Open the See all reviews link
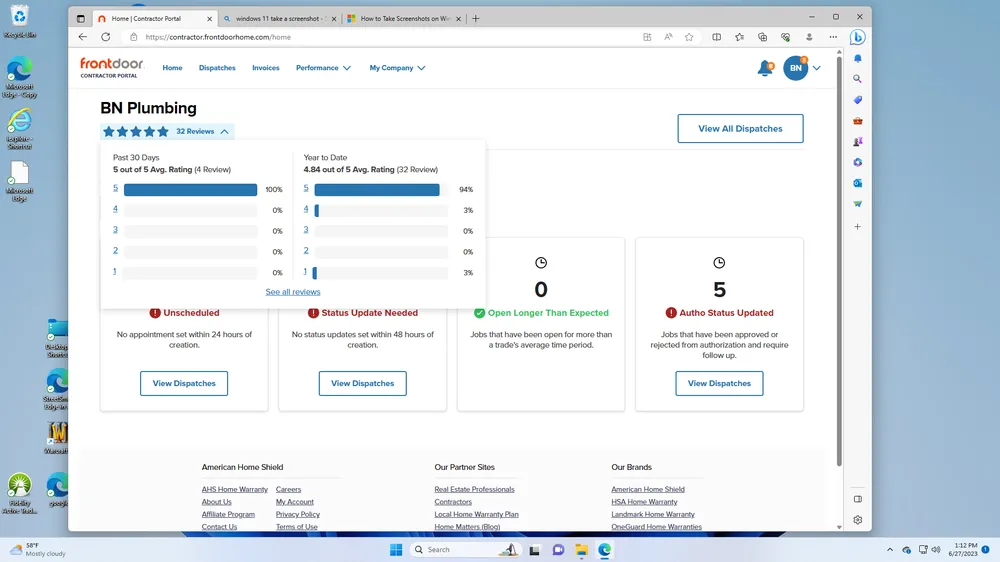 click(293, 292)
